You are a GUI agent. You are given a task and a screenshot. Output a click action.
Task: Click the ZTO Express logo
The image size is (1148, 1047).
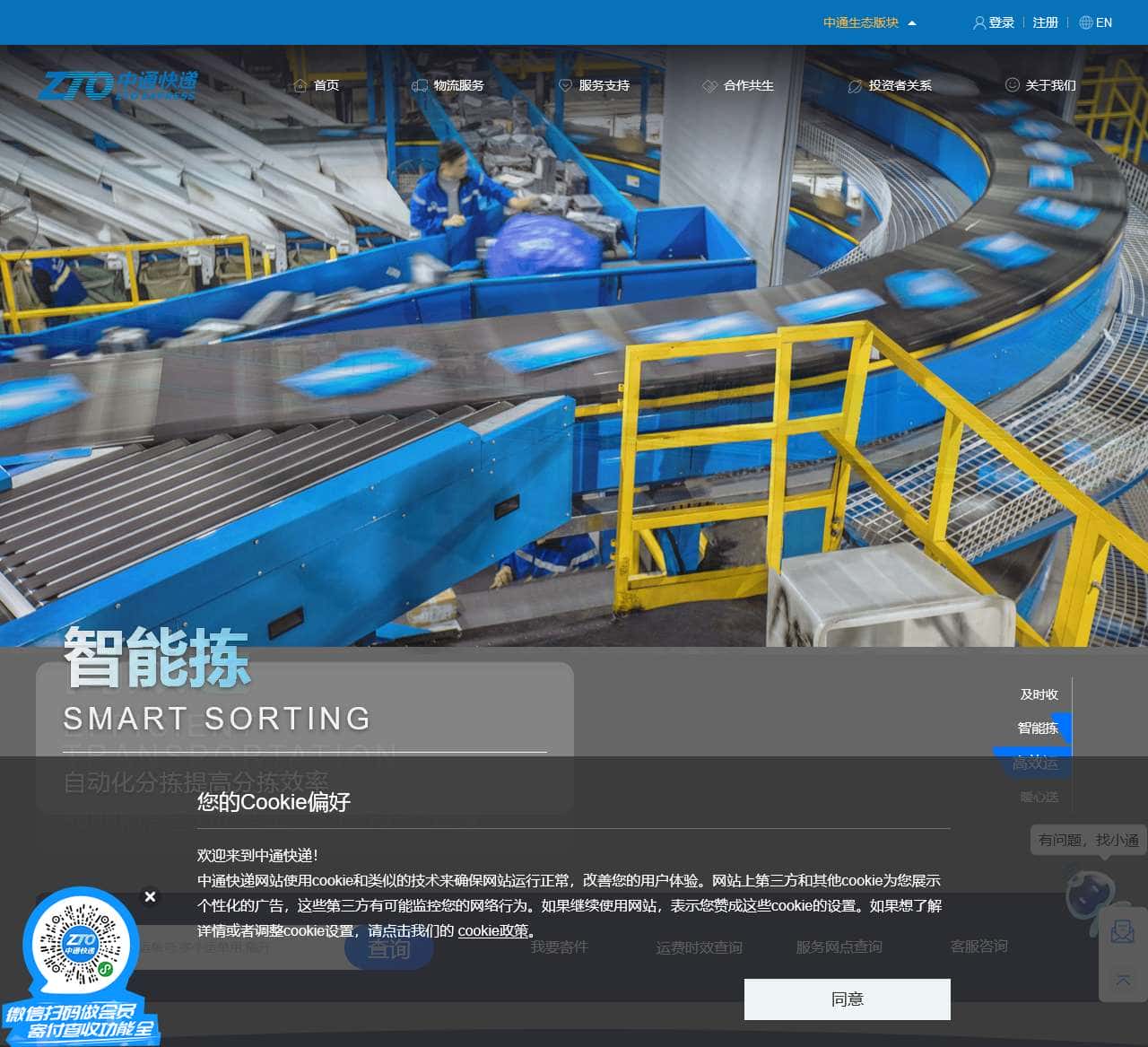(x=117, y=85)
